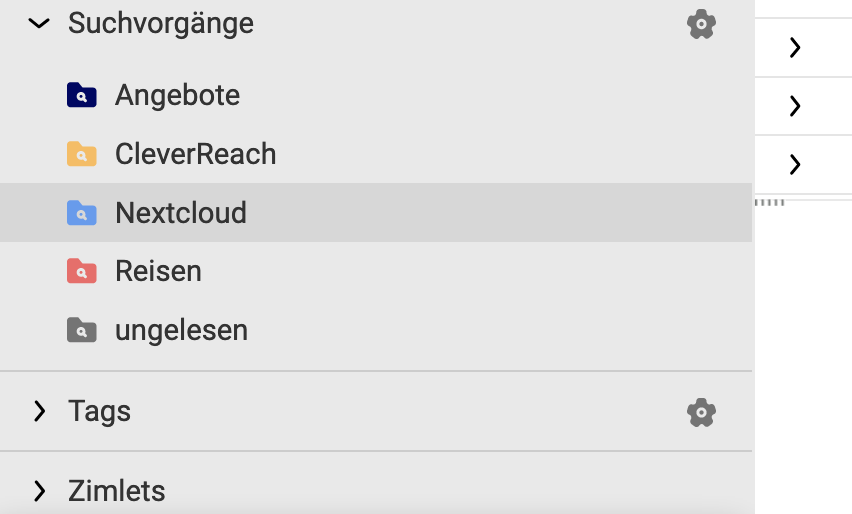Open the Reisen saved search
852x514 pixels.
coord(376,271)
